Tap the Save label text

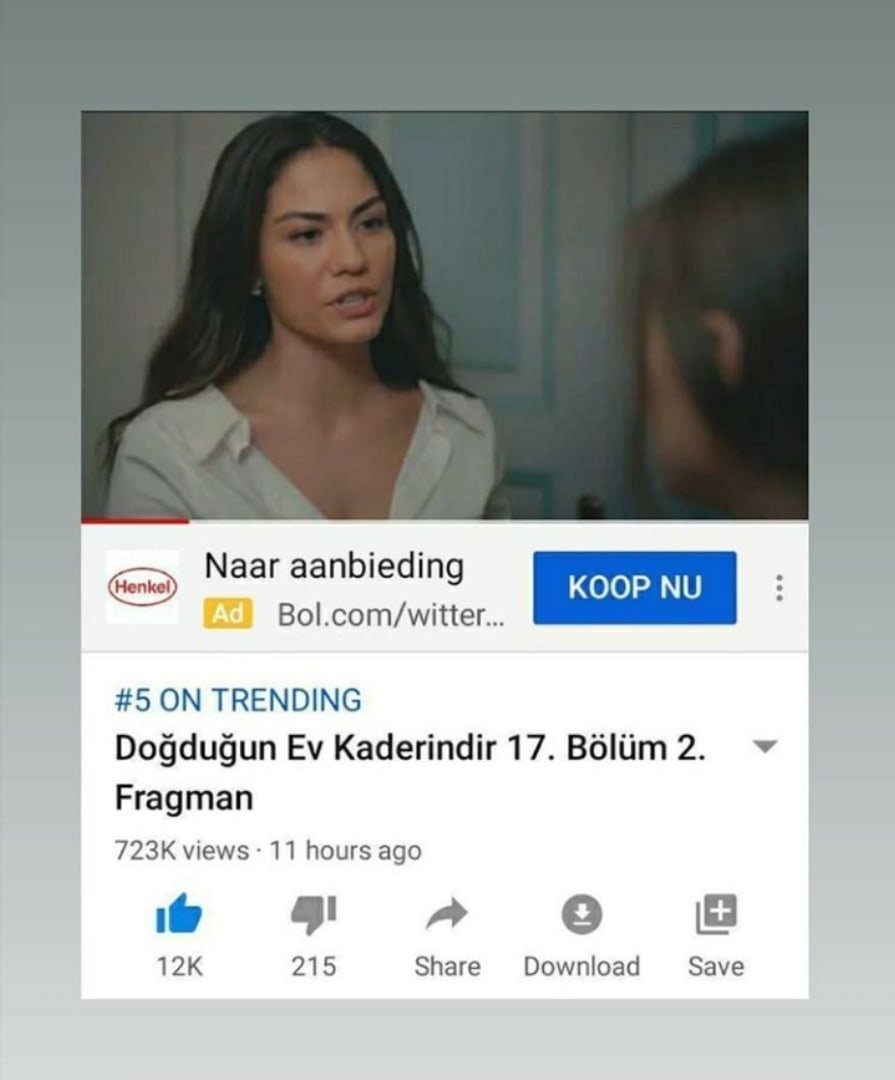[x=716, y=966]
